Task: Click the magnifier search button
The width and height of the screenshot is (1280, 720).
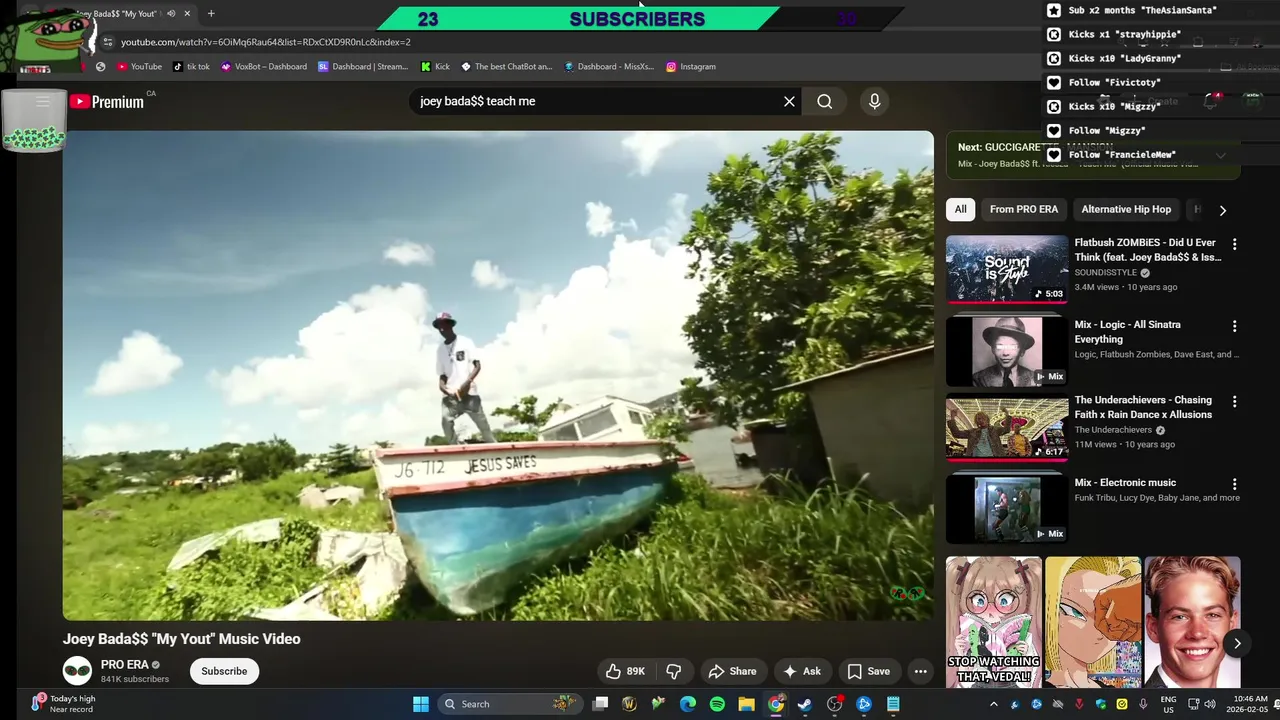Action: coord(824,101)
